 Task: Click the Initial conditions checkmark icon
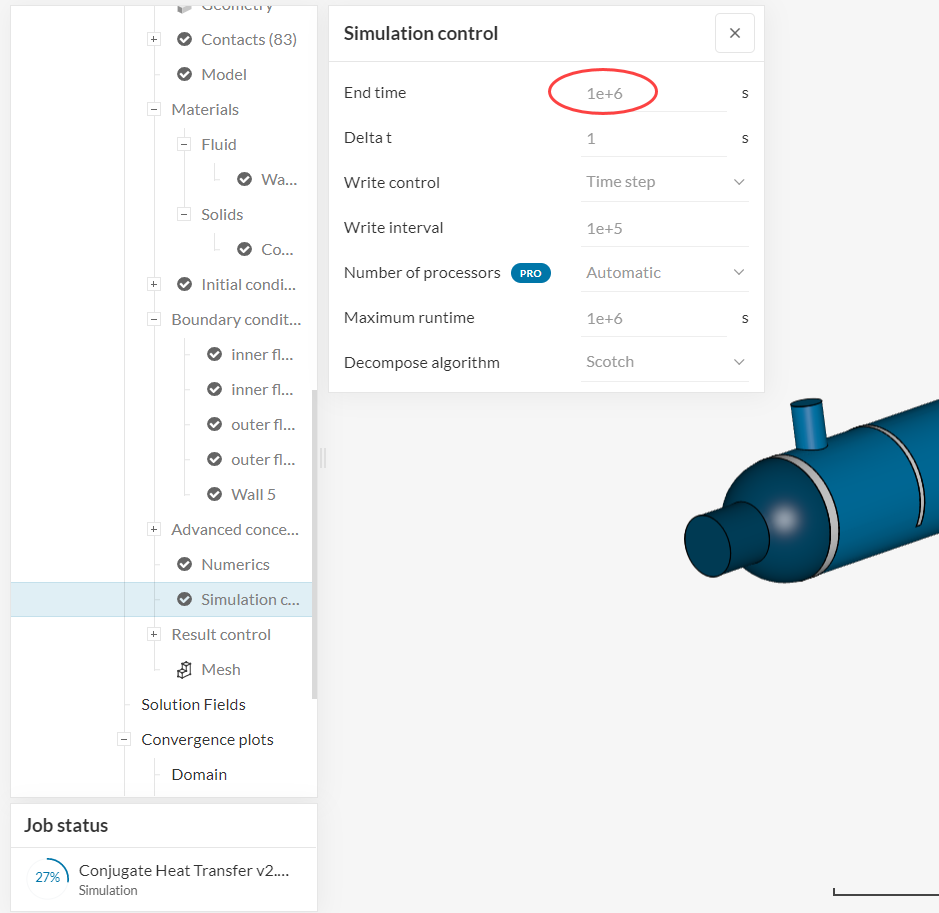point(184,285)
